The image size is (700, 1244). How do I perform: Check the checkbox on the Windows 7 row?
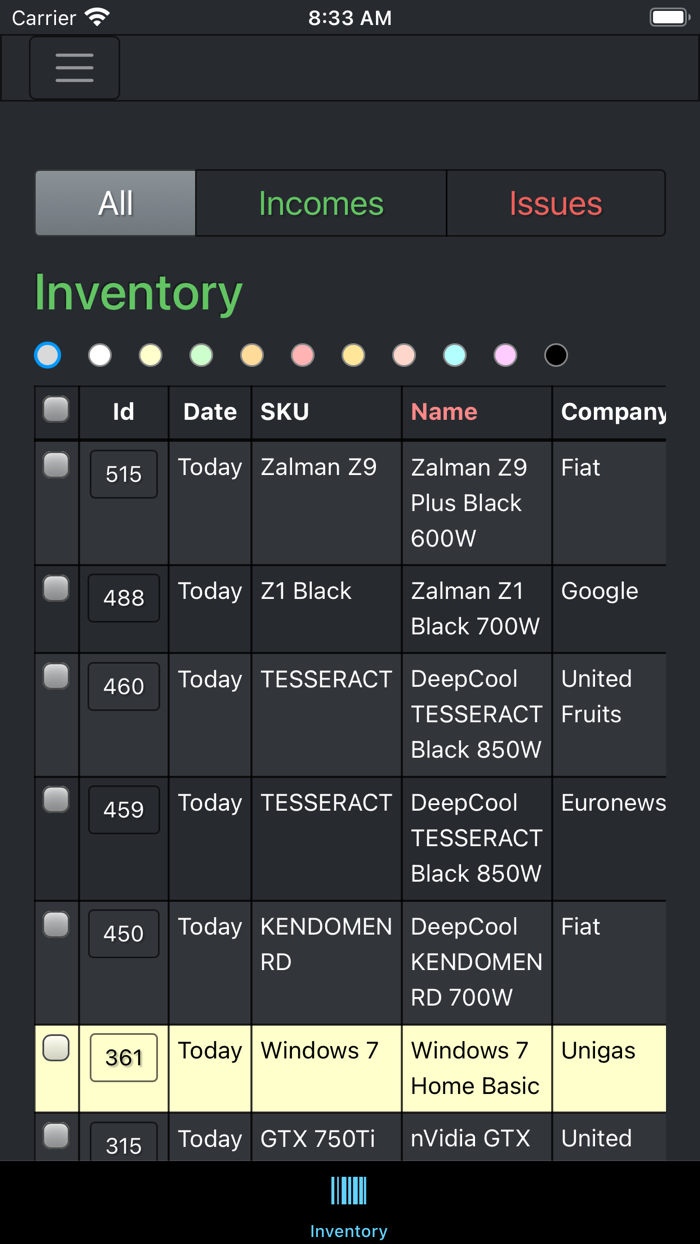pyautogui.click(x=56, y=1046)
